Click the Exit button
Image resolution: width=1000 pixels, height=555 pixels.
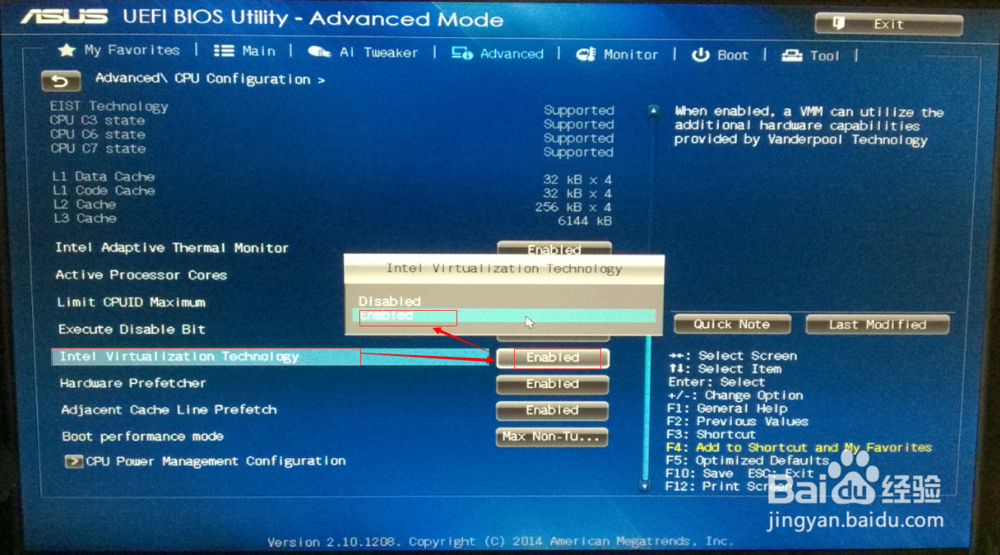coord(888,24)
